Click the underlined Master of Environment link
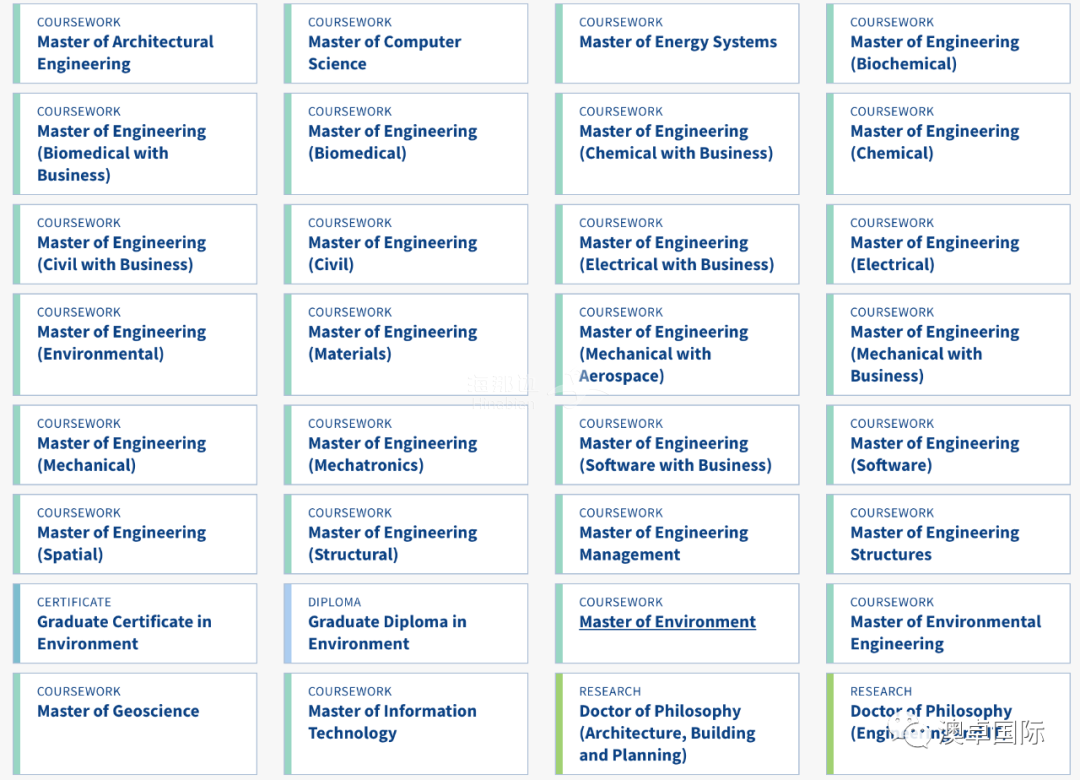 tap(667, 622)
